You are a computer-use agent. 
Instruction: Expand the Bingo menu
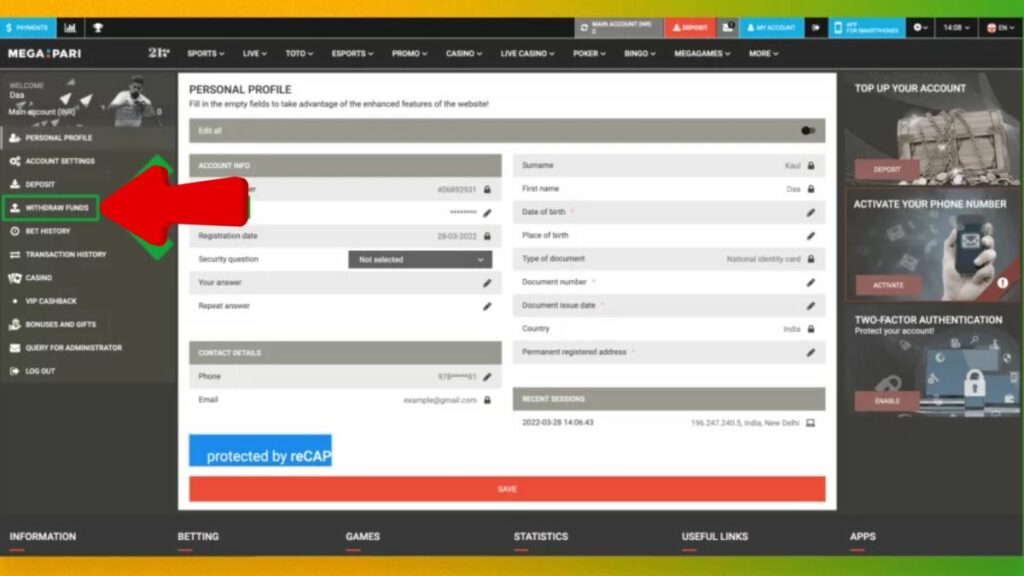pos(639,54)
